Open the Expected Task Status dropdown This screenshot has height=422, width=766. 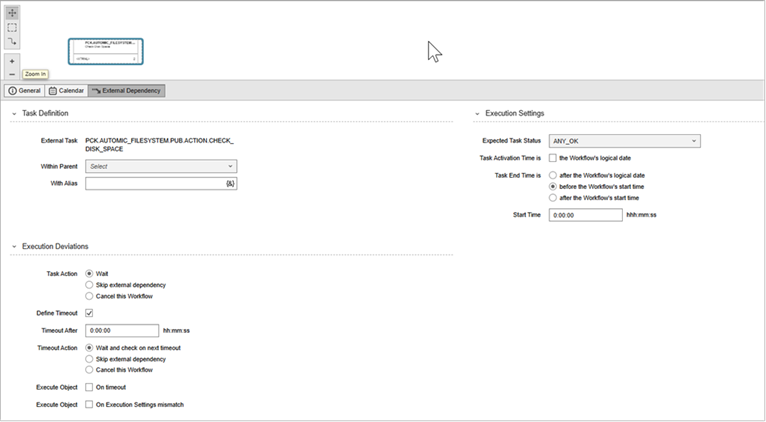point(624,141)
